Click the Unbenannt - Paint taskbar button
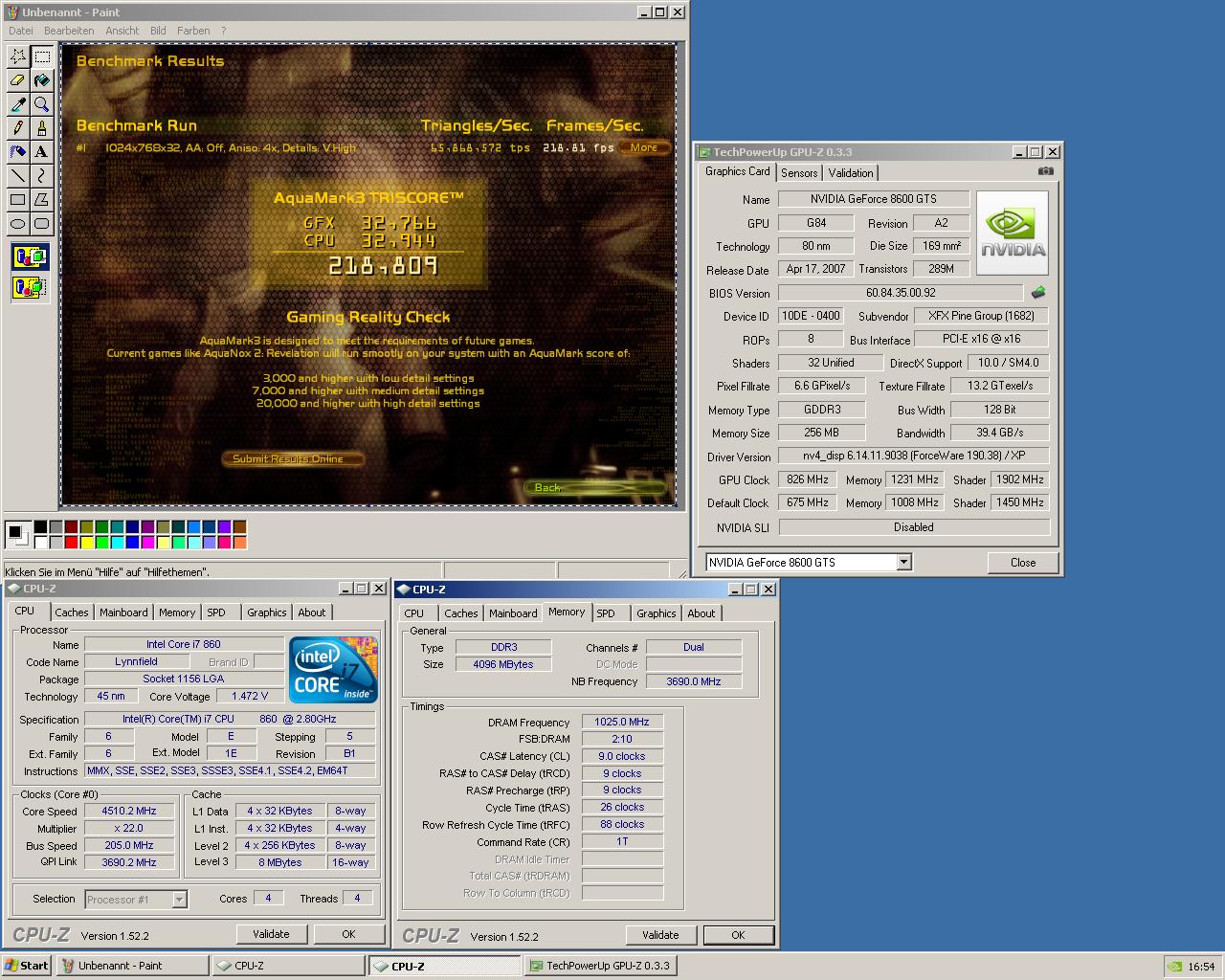Viewport: 1225px width, 980px height. pyautogui.click(x=132, y=966)
